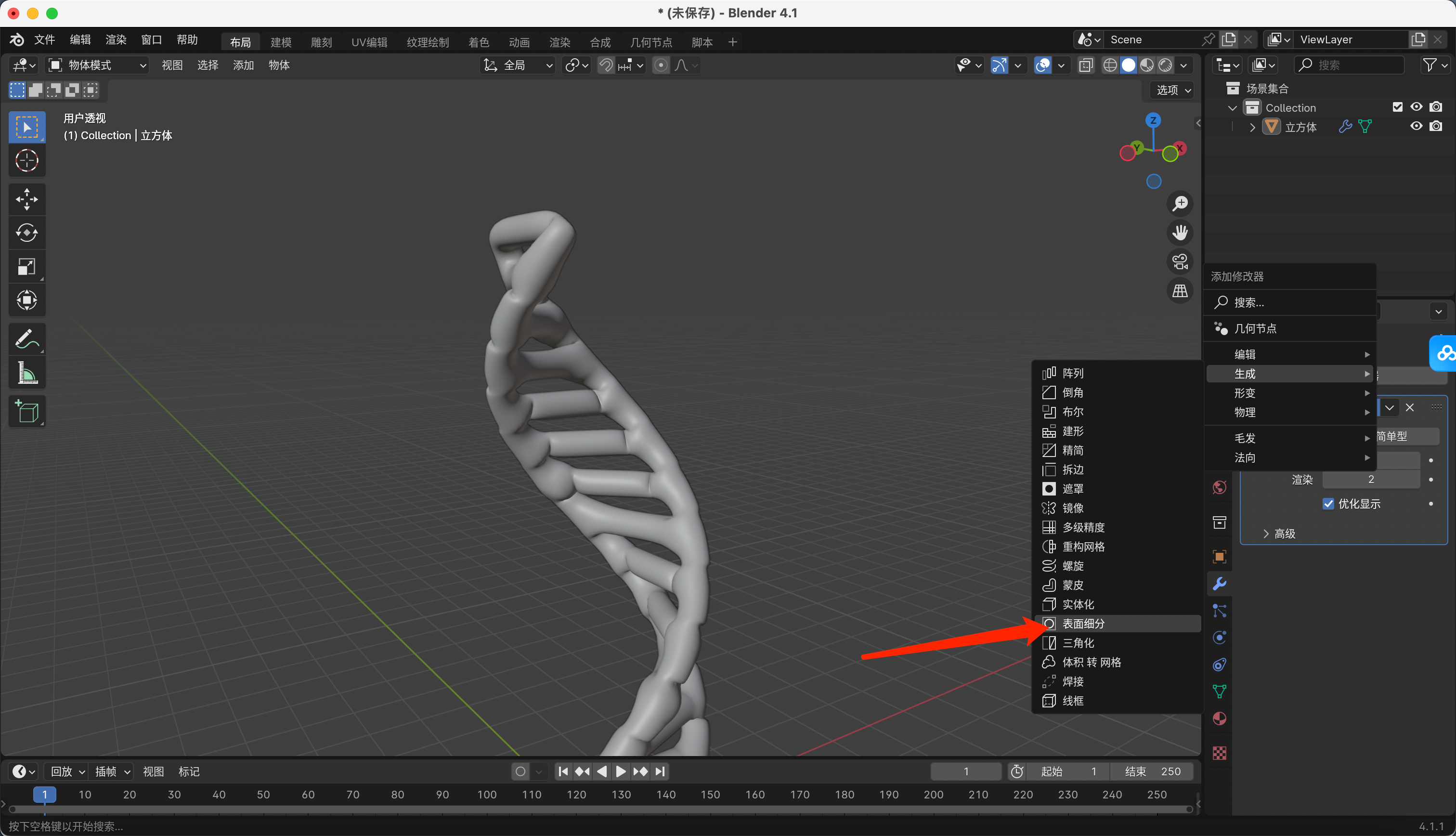The height and width of the screenshot is (836, 1456).
Task: Select the Rotate tool
Action: tap(26, 233)
